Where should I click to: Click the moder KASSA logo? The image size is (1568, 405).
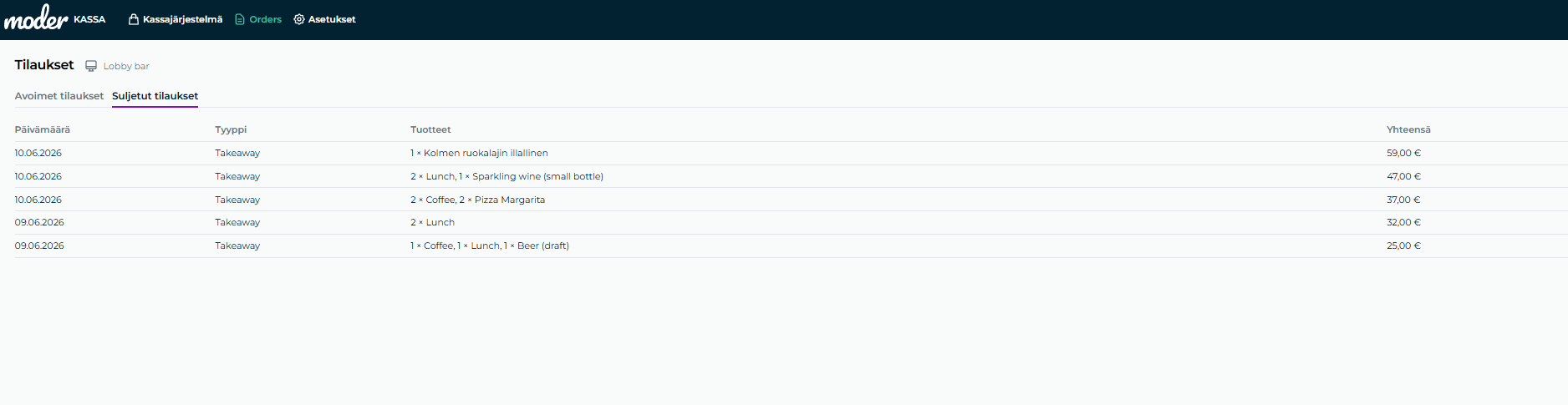point(54,18)
